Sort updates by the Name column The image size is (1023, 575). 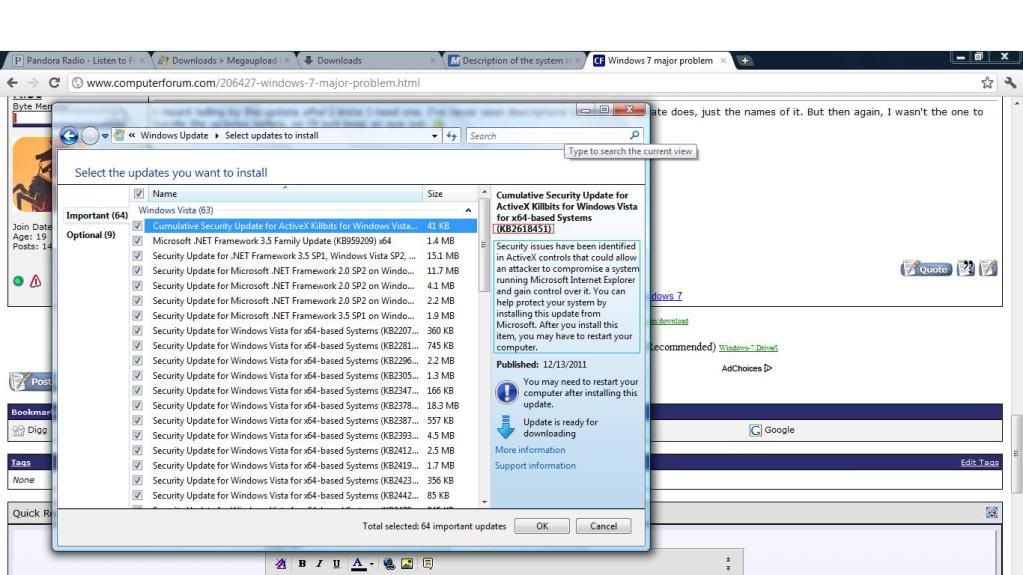tap(285, 194)
